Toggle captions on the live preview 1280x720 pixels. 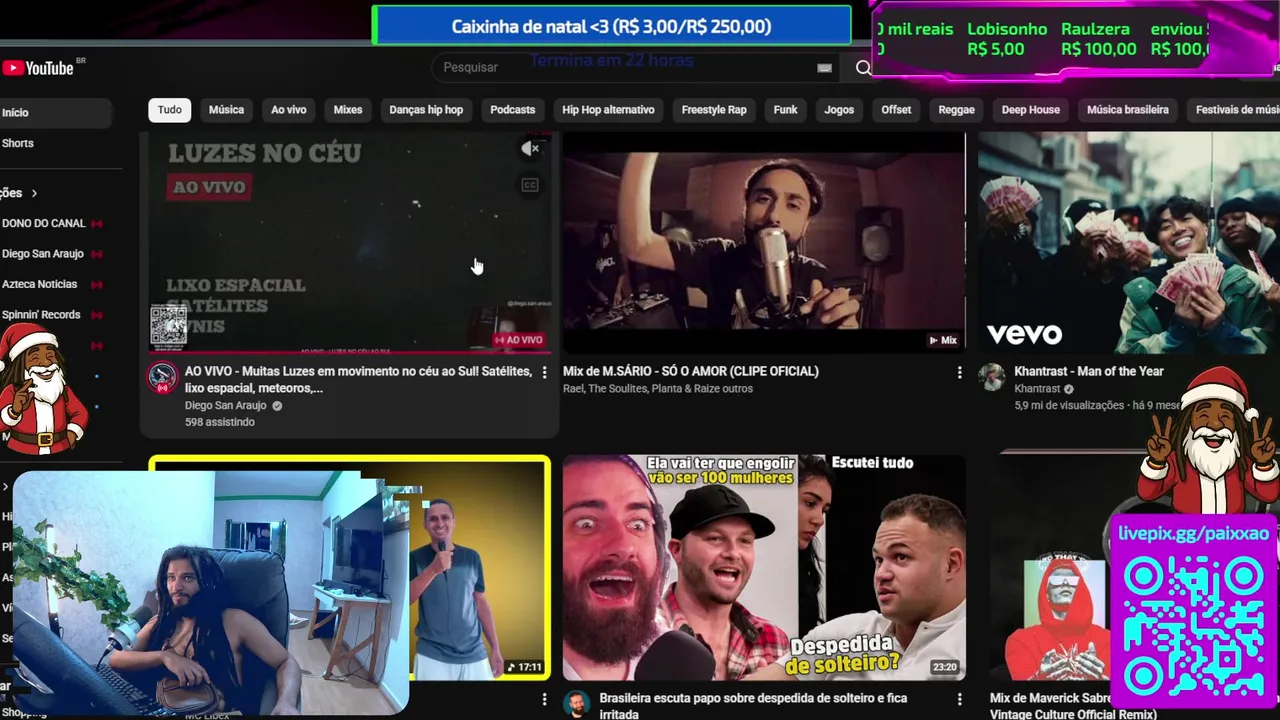pos(530,185)
